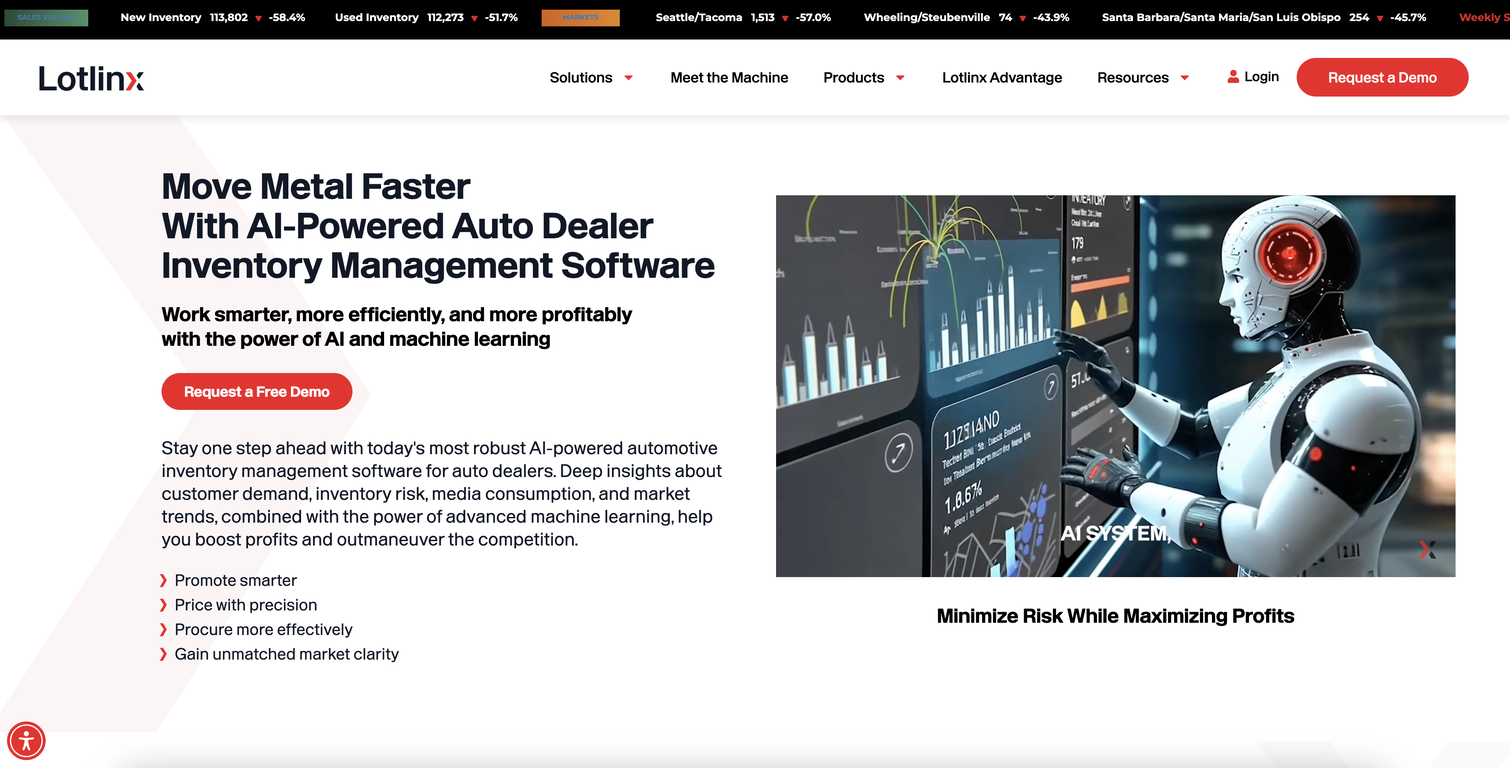Click the Lotlinx X watermark on the video
Viewport: 1510px width, 768px height.
[x=1427, y=550]
